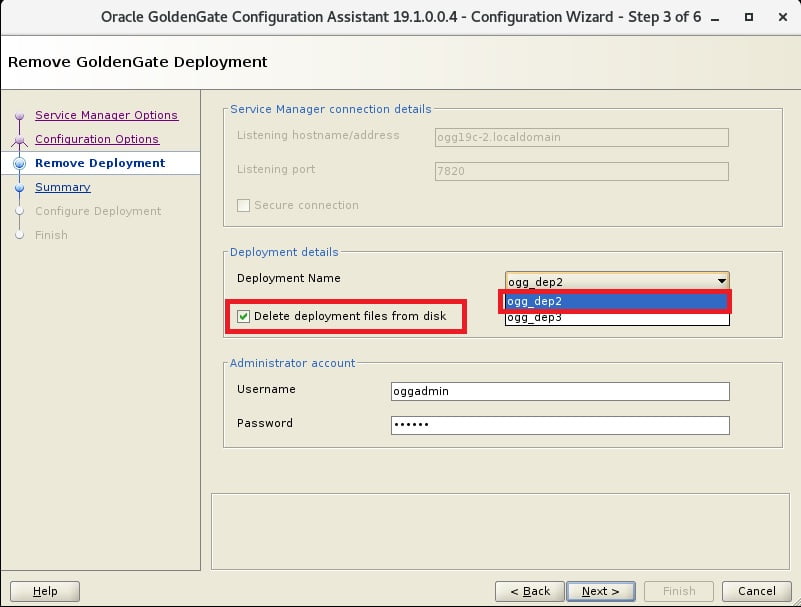Click the Remove Deployment step bullet icon

tap(19, 164)
